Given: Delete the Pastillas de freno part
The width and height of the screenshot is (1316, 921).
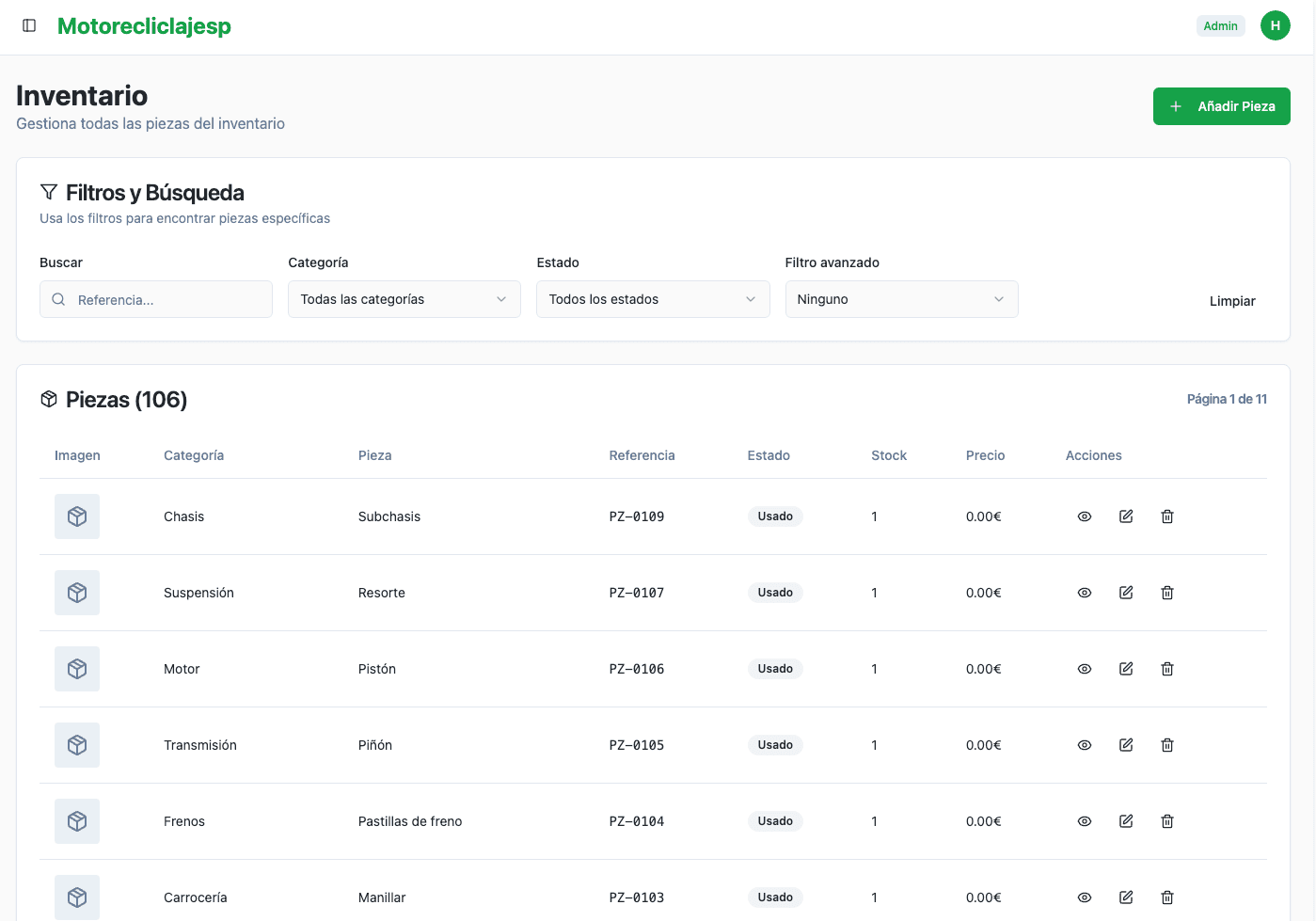Looking at the screenshot, I should 1167,821.
